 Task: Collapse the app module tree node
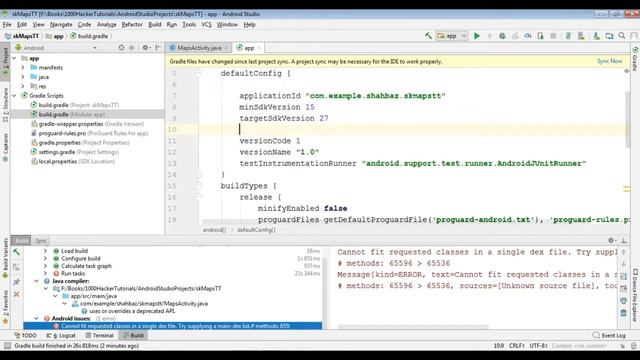click(14, 58)
